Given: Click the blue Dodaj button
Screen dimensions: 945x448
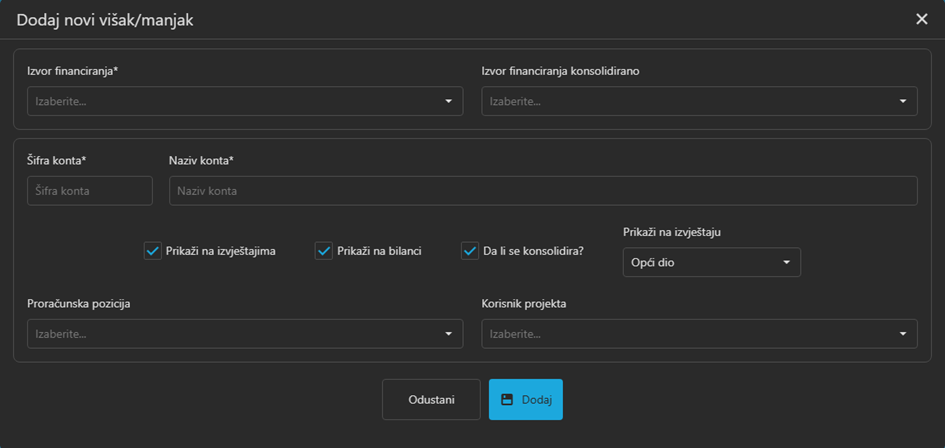Looking at the screenshot, I should click(526, 400).
